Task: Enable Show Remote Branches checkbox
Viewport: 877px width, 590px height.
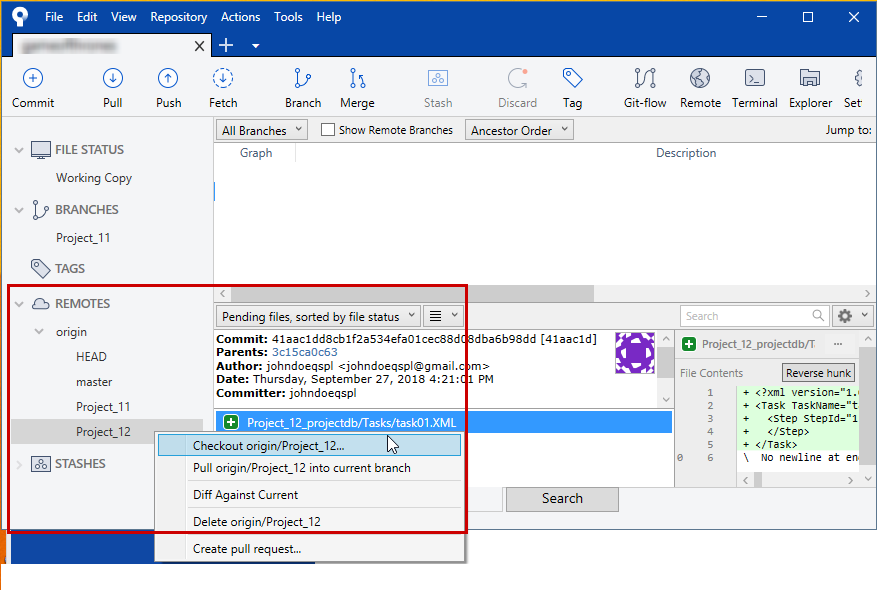Action: point(328,130)
